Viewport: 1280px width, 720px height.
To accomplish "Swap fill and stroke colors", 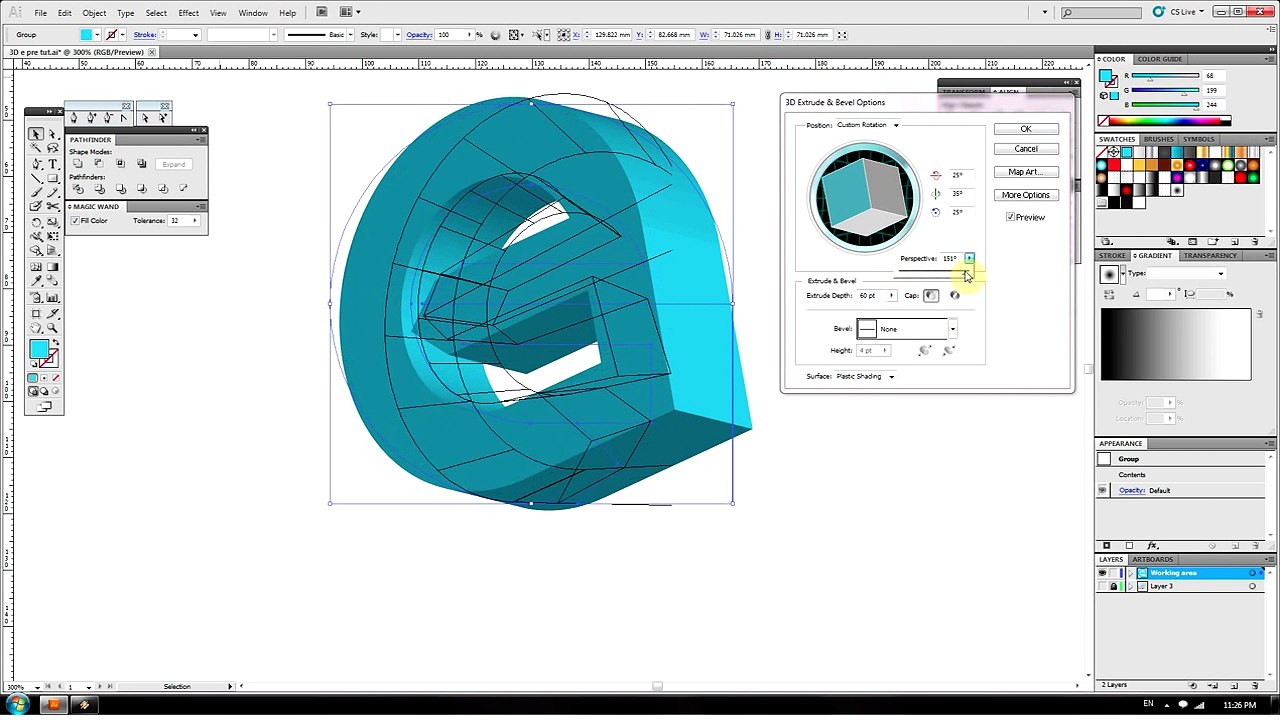I will coord(56,342).
